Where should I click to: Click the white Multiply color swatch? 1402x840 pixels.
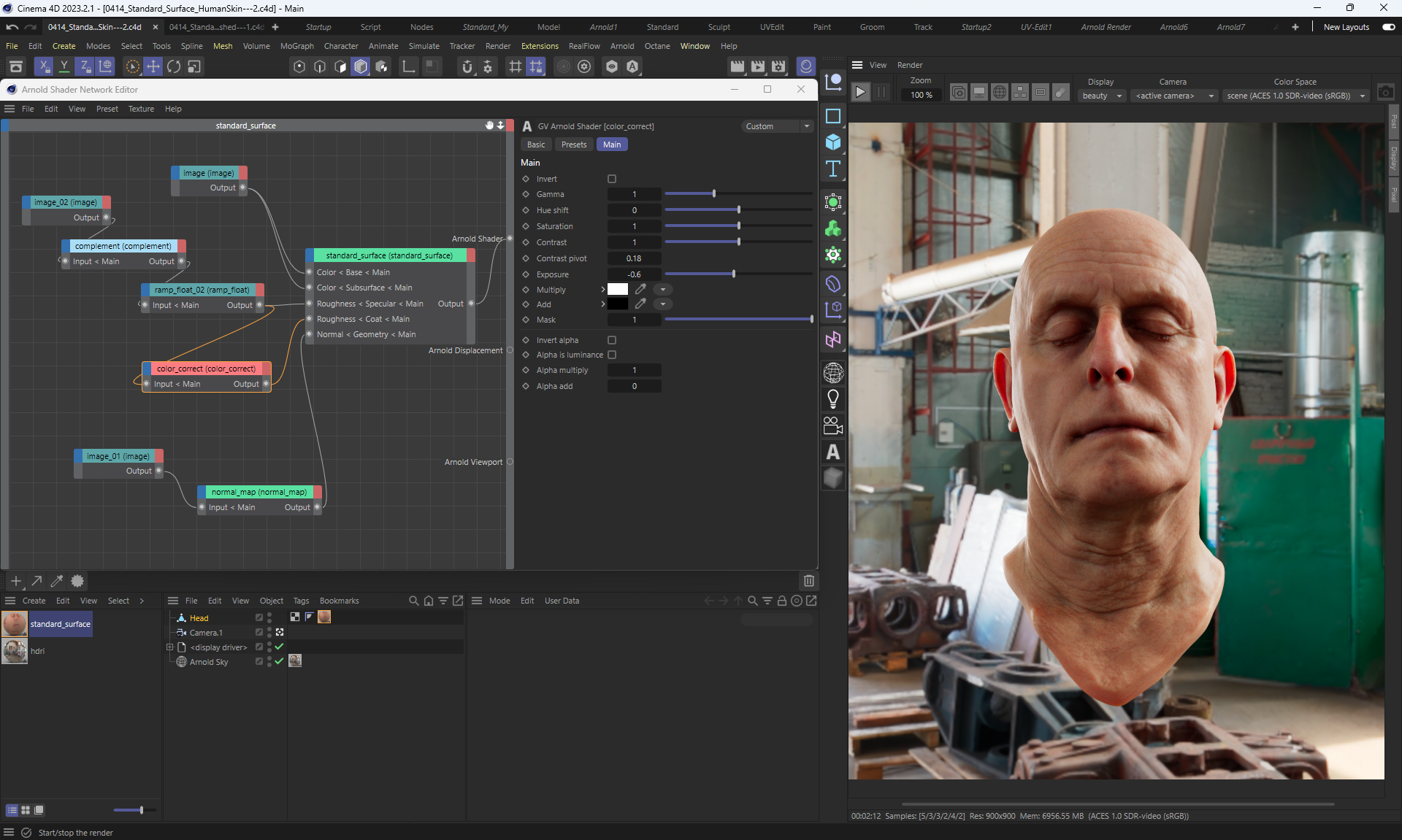(618, 289)
